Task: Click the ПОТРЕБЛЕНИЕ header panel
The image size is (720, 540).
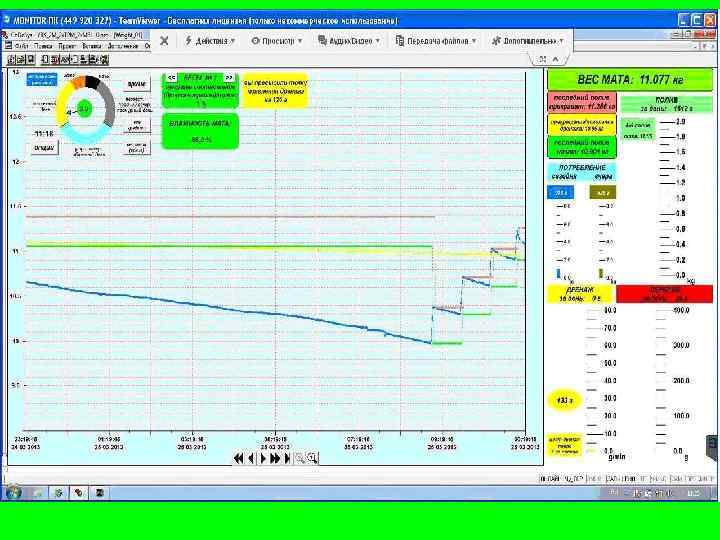Action: click(x=581, y=172)
